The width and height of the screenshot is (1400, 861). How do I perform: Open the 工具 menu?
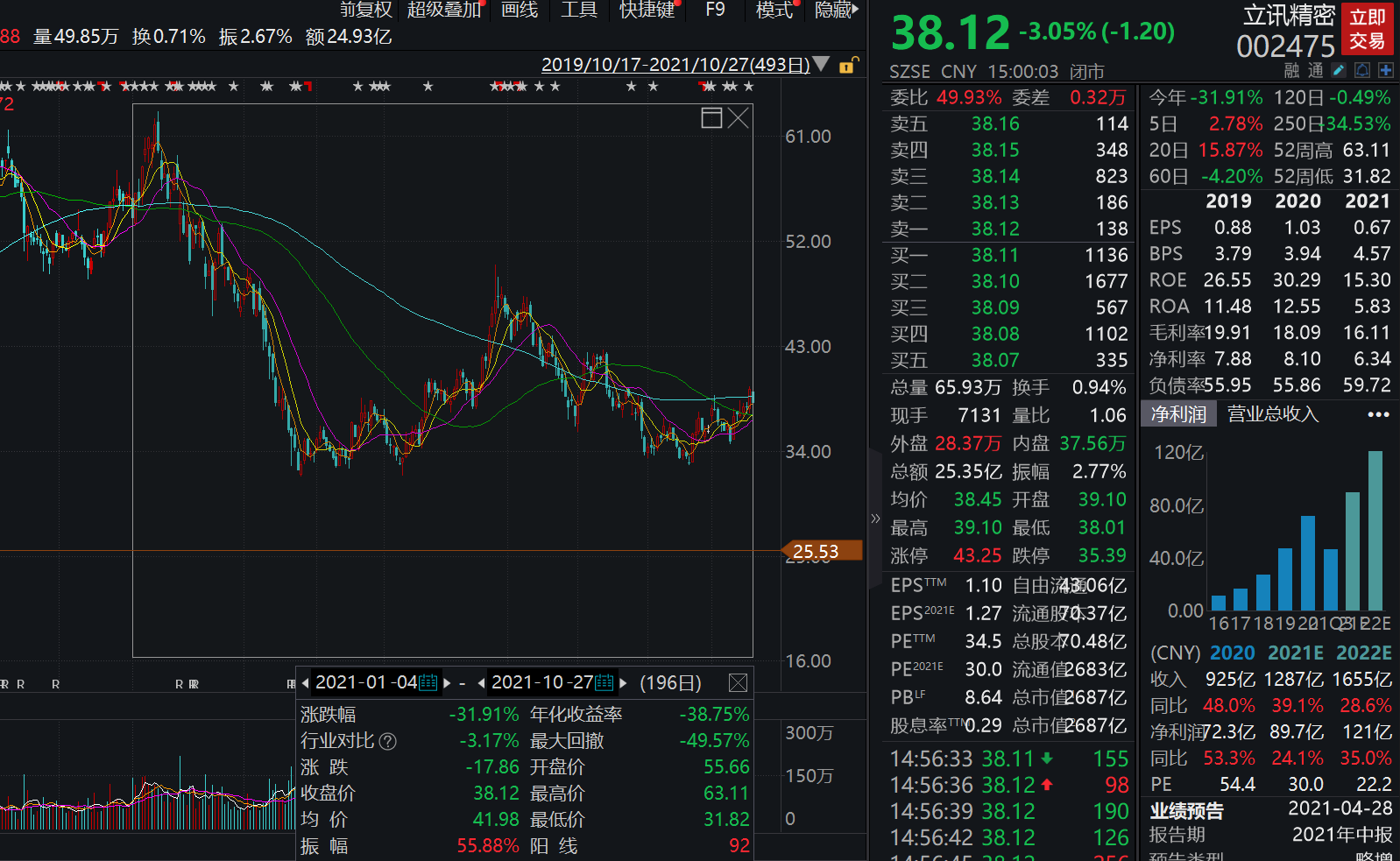point(578,10)
